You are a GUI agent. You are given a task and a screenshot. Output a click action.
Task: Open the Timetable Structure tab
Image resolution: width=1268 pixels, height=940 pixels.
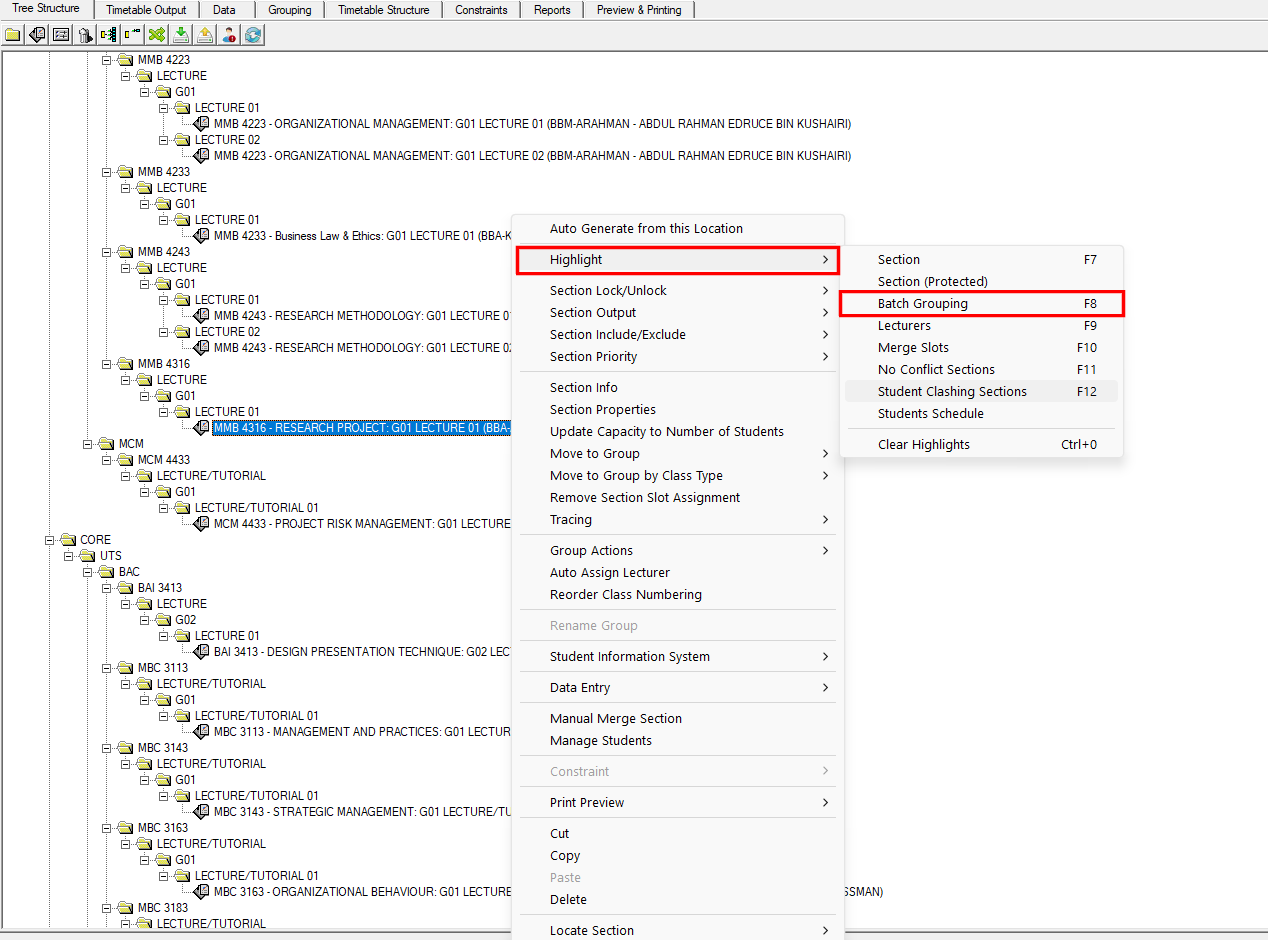tap(384, 10)
